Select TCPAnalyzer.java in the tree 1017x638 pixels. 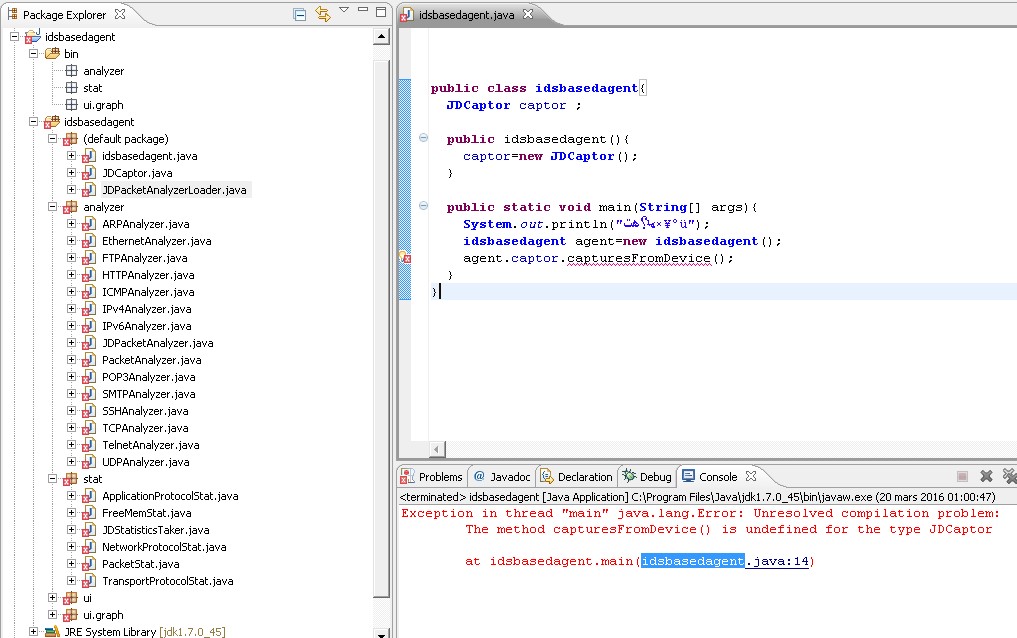click(144, 428)
